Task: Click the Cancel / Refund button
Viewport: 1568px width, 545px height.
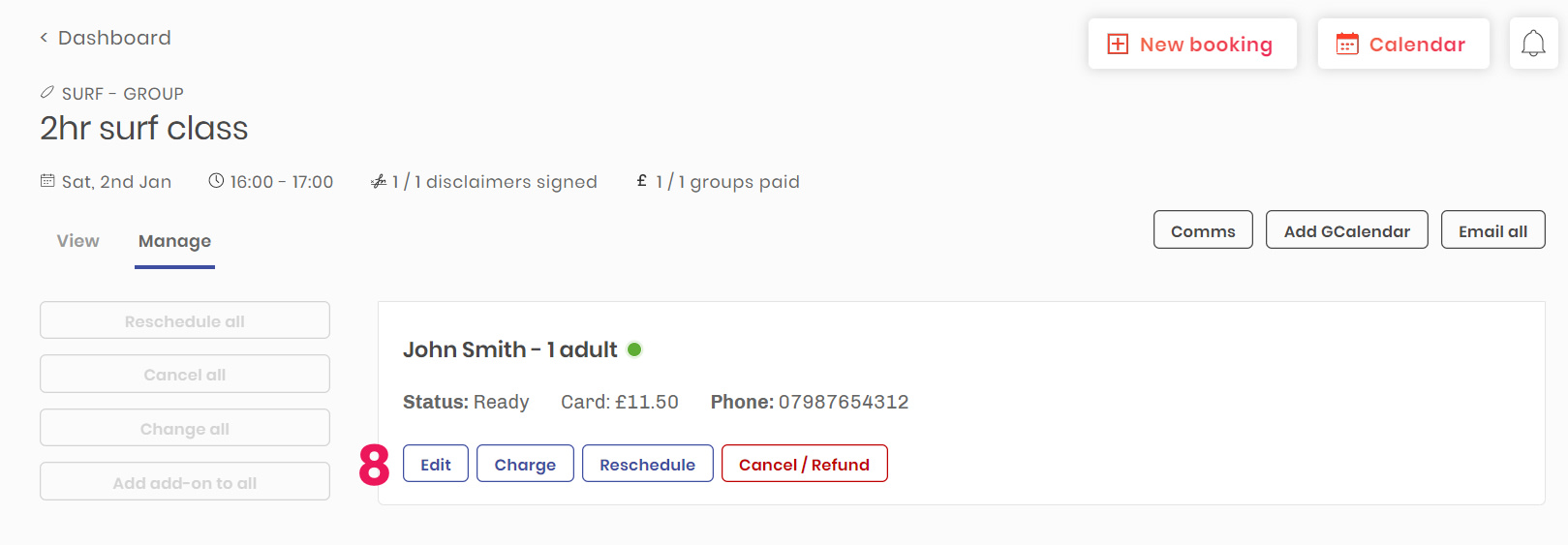Action: point(804,464)
